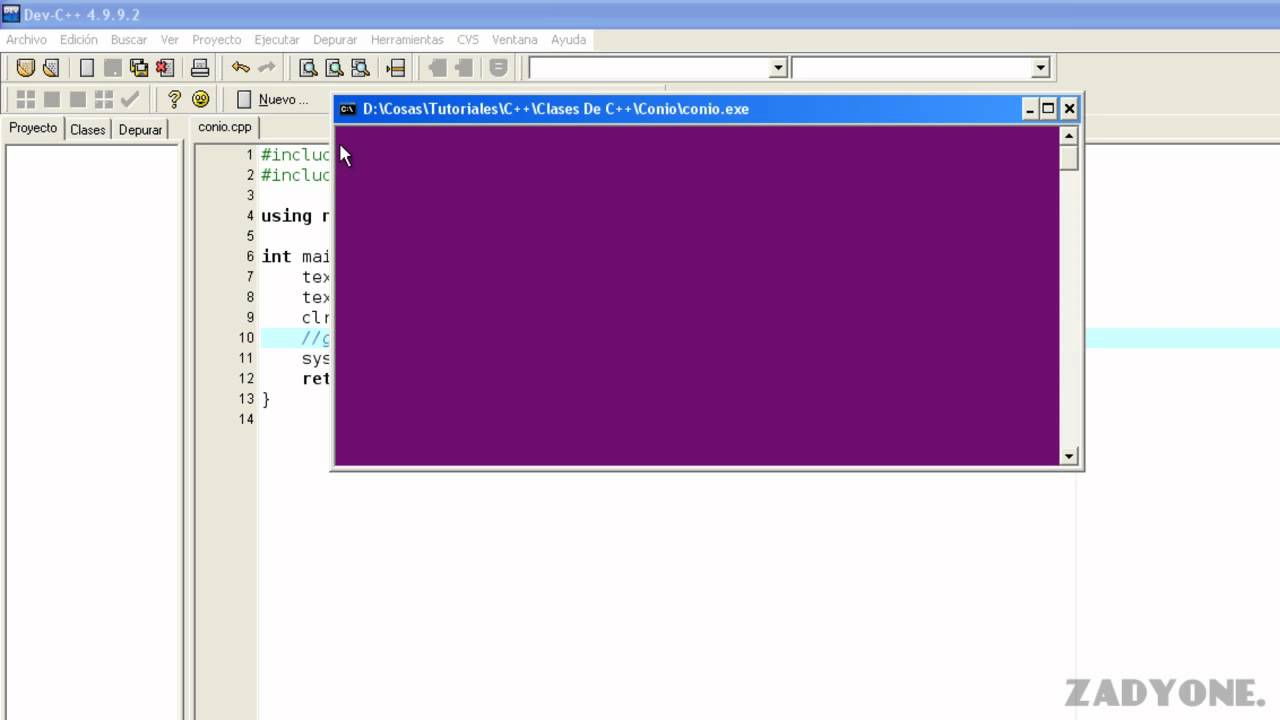Click the yellow smiley about icon
The height and width of the screenshot is (720, 1280).
tap(200, 99)
